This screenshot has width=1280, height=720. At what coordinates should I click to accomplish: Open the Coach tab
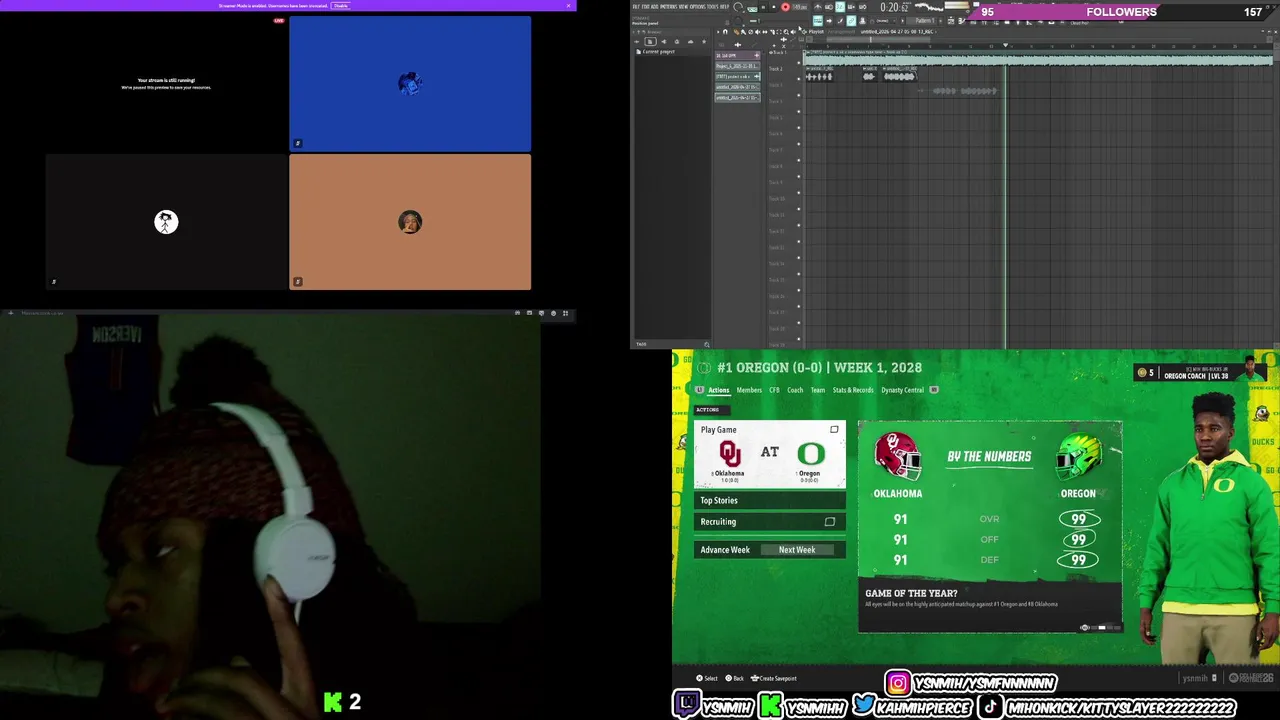click(795, 390)
